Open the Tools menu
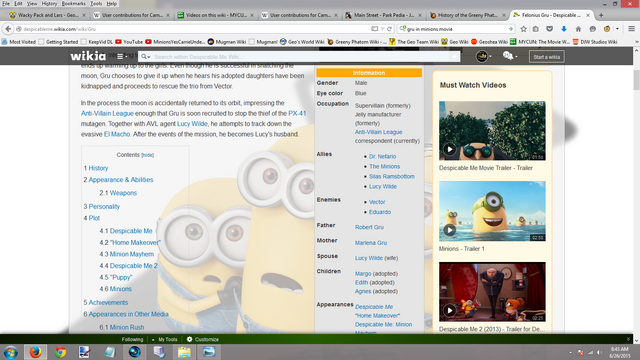 pos(96,4)
